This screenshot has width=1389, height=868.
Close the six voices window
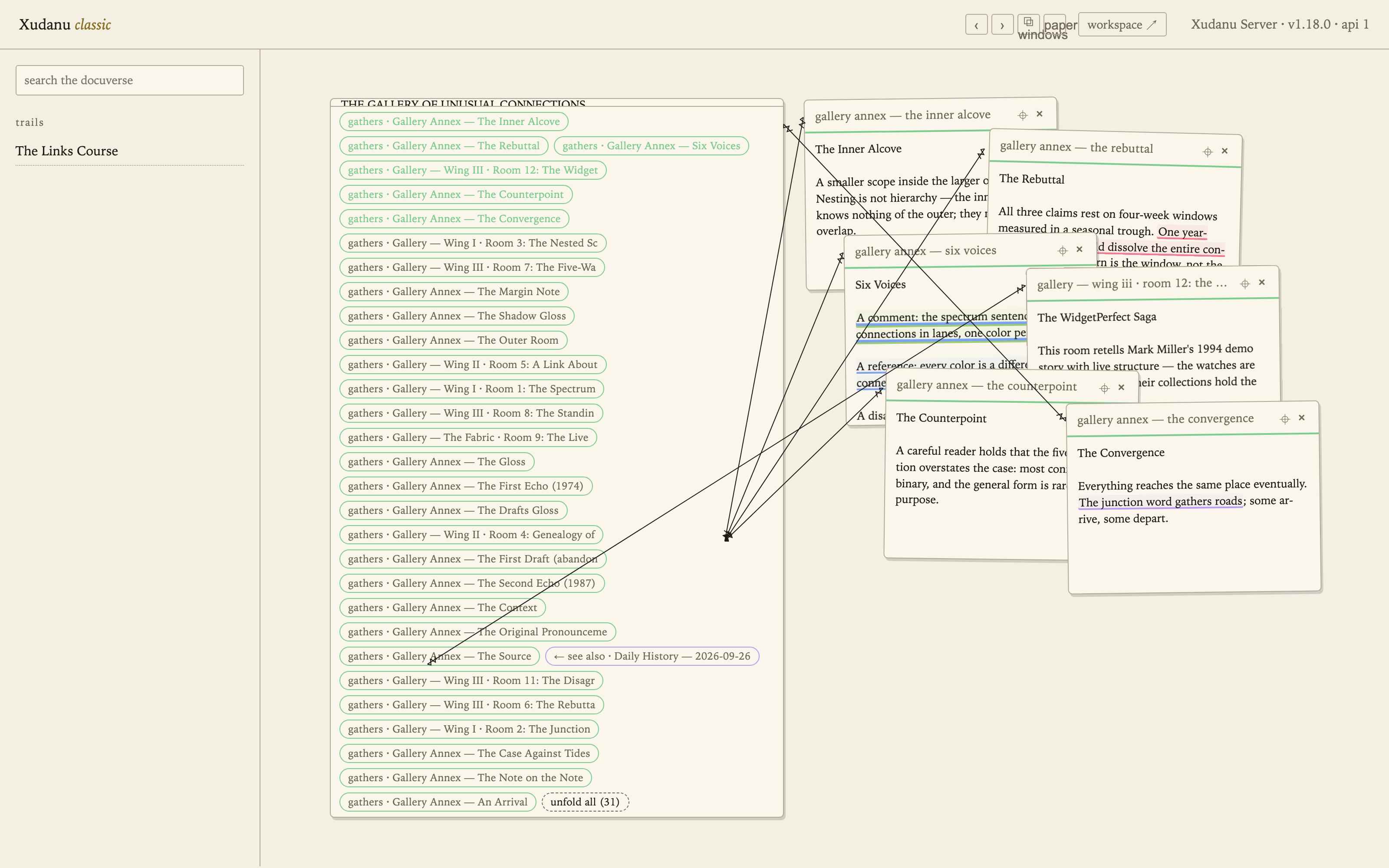pyautogui.click(x=1080, y=249)
